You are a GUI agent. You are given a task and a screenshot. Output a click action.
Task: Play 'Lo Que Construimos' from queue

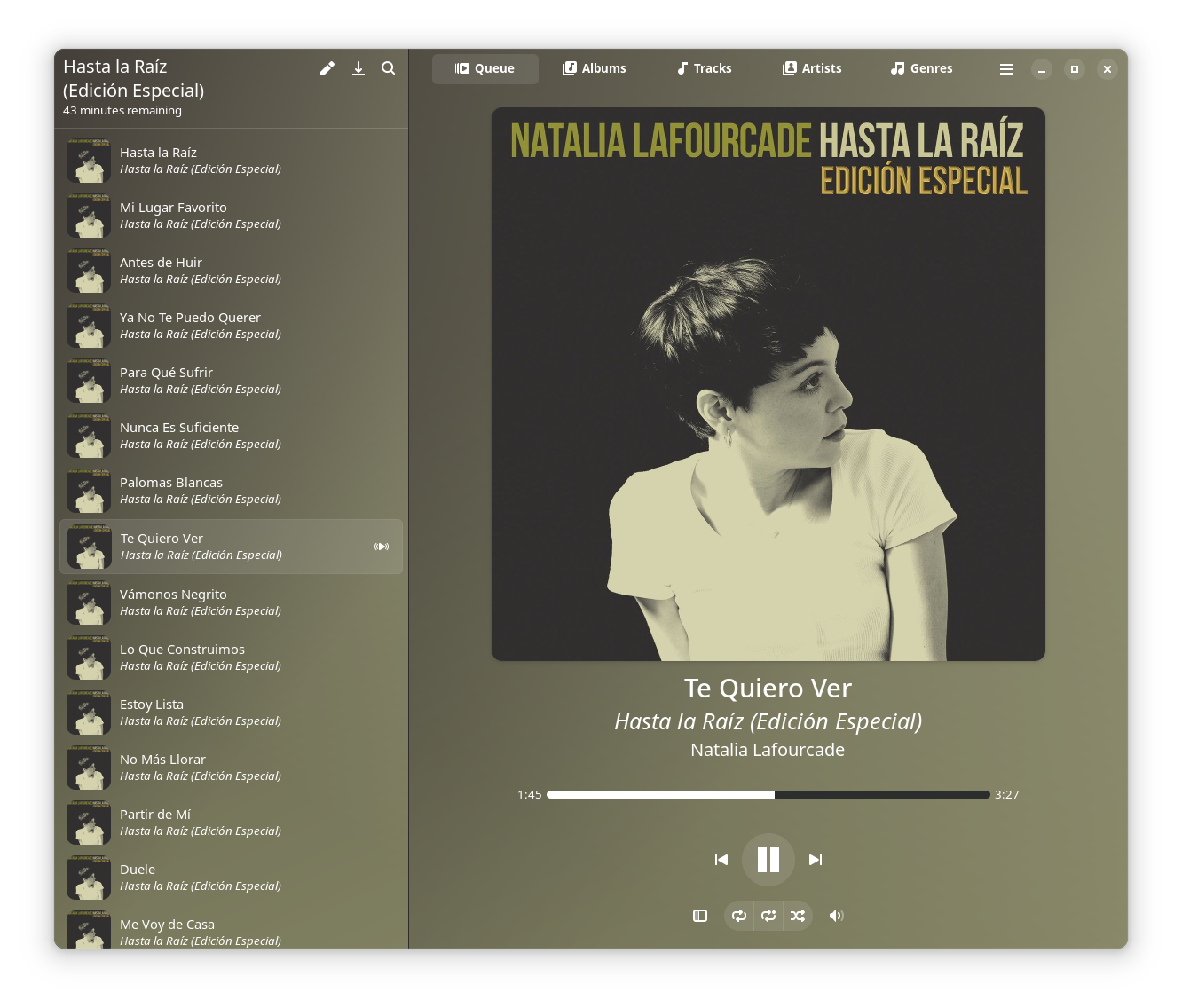(x=231, y=658)
